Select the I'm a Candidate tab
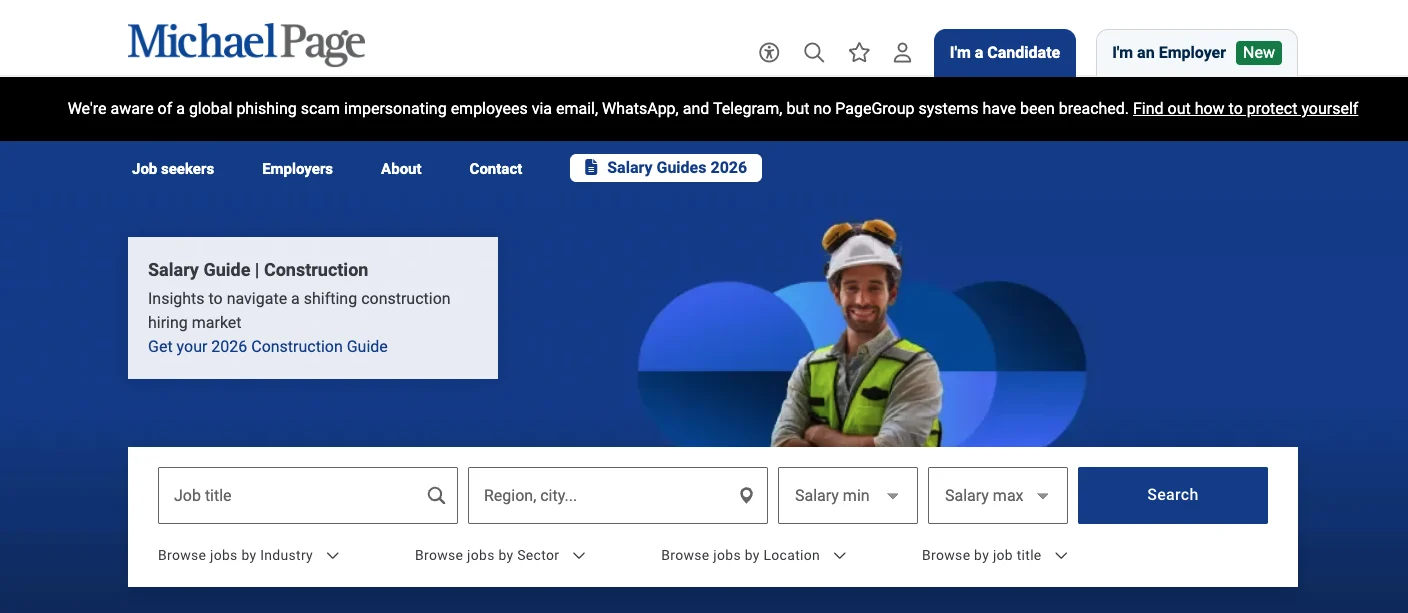The image size is (1408, 613). [1005, 53]
